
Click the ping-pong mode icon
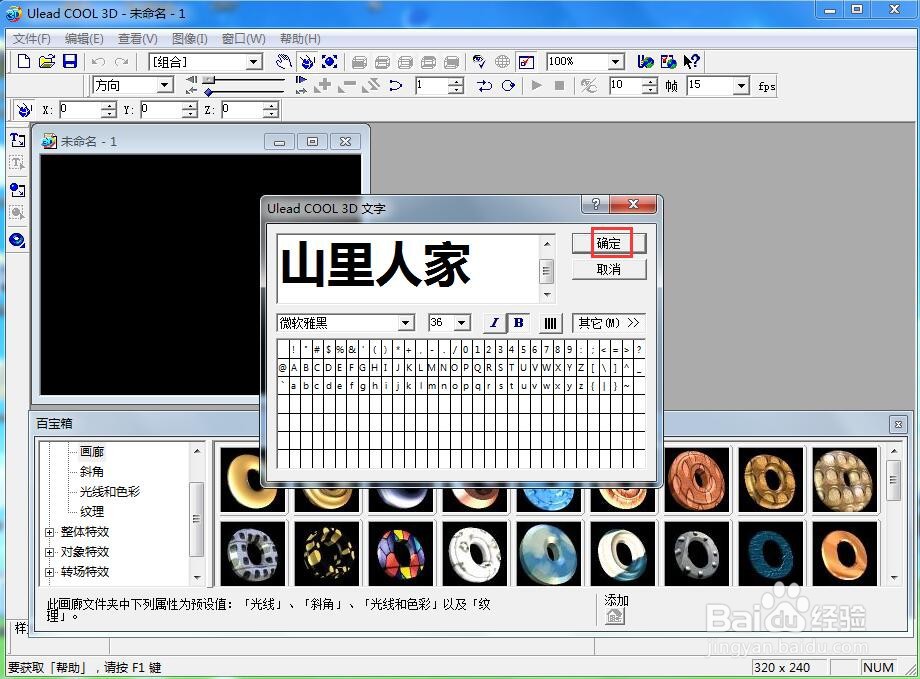click(485, 86)
